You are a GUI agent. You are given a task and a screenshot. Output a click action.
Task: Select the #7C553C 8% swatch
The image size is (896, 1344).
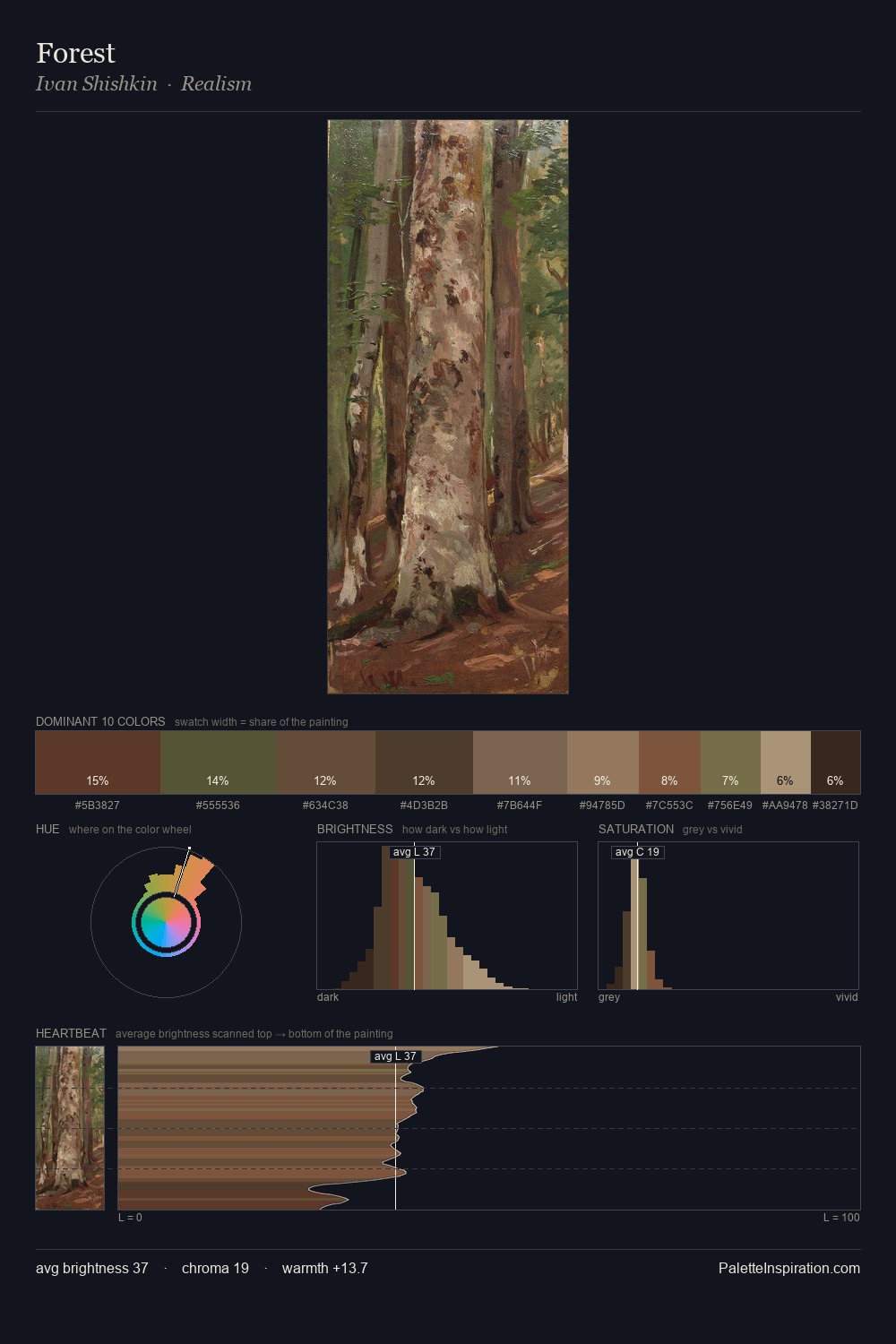coord(669,762)
